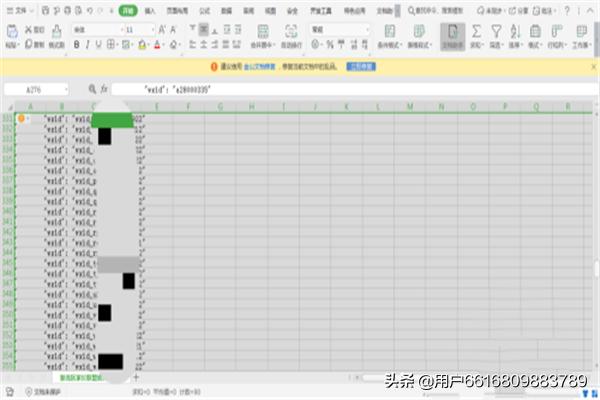This screenshot has width=600, height=400.
Task: Open the 视图 View tab
Action: [271, 11]
